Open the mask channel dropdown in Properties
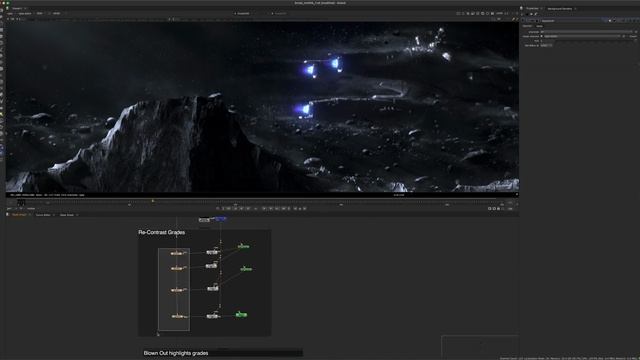The height and width of the screenshot is (360, 640). click(581, 36)
